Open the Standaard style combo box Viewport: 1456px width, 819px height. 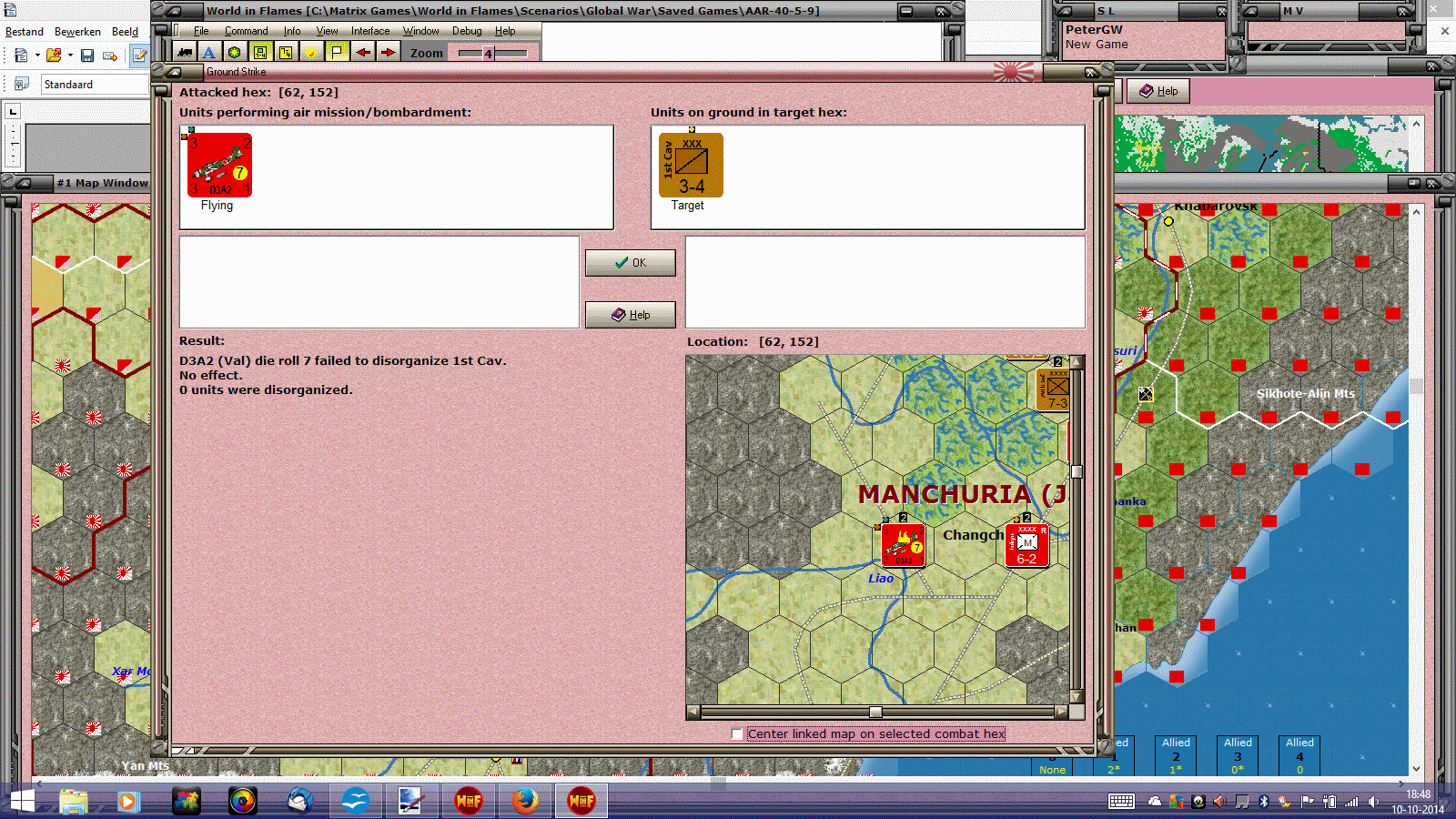coord(95,84)
